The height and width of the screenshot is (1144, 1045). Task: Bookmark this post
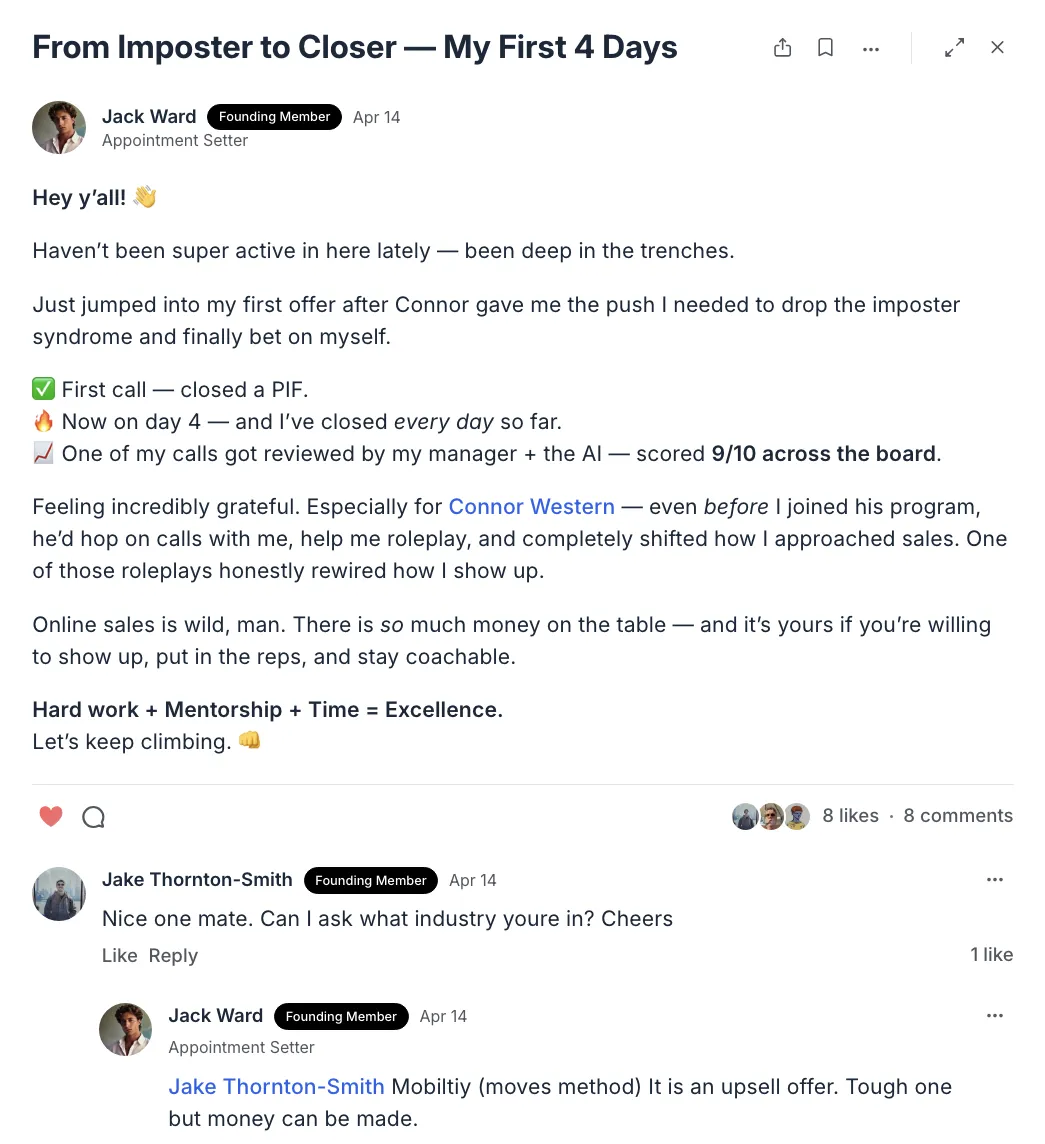[825, 47]
